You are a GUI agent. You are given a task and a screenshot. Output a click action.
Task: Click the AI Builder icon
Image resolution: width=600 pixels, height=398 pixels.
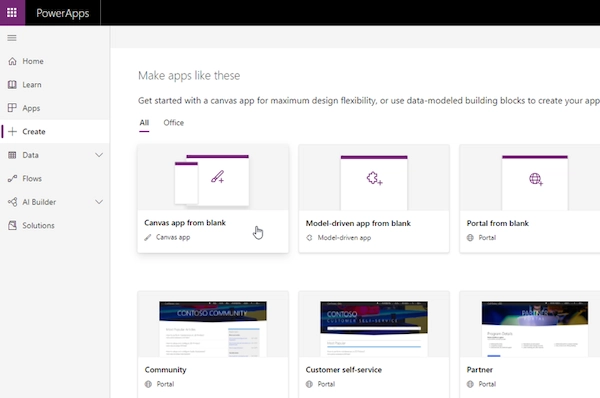point(12,202)
